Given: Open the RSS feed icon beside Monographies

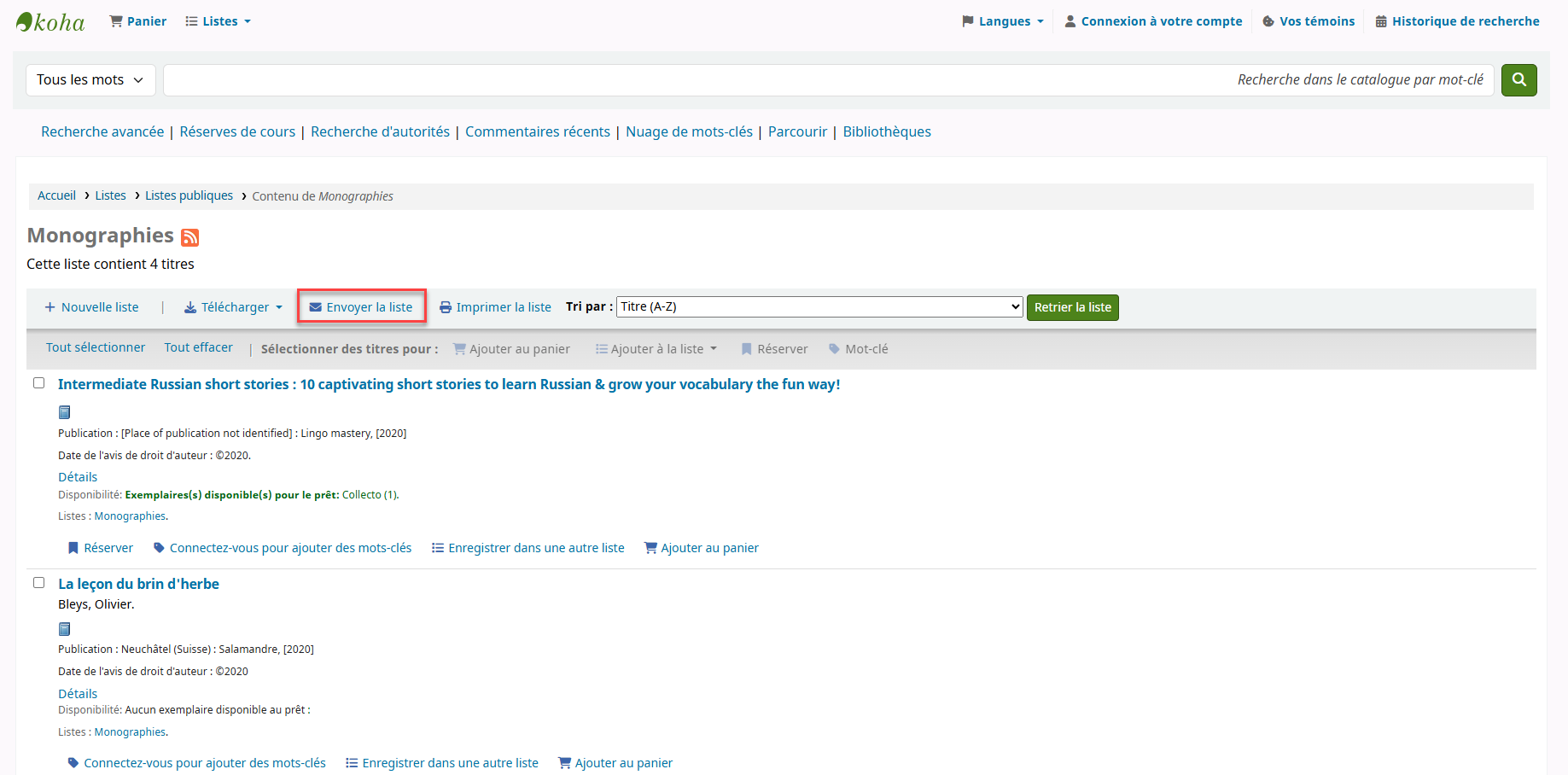Looking at the screenshot, I should [x=189, y=237].
